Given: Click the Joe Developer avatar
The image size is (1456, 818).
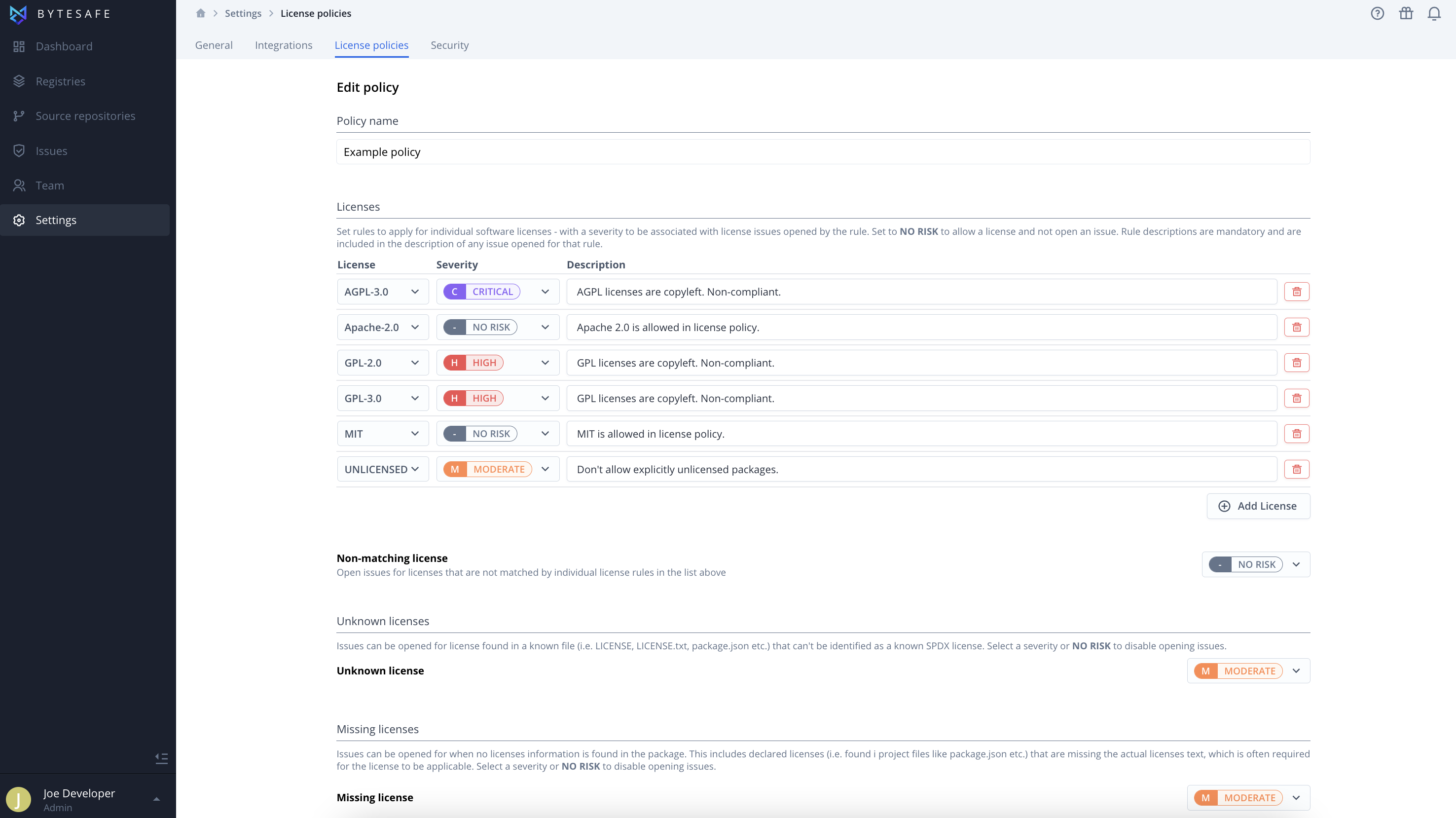Looking at the screenshot, I should 18,799.
